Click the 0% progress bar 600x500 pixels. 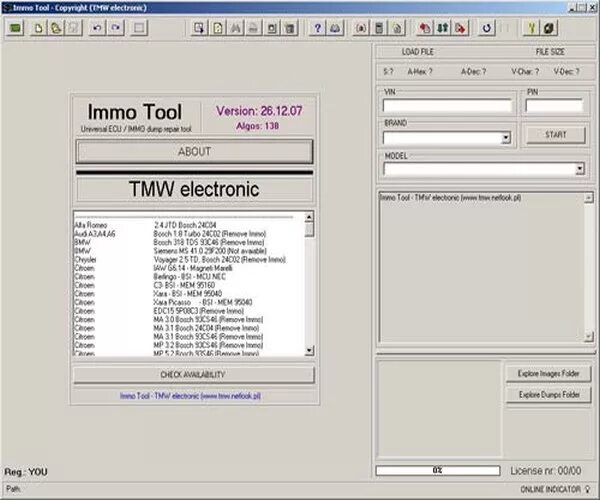[x=438, y=470]
